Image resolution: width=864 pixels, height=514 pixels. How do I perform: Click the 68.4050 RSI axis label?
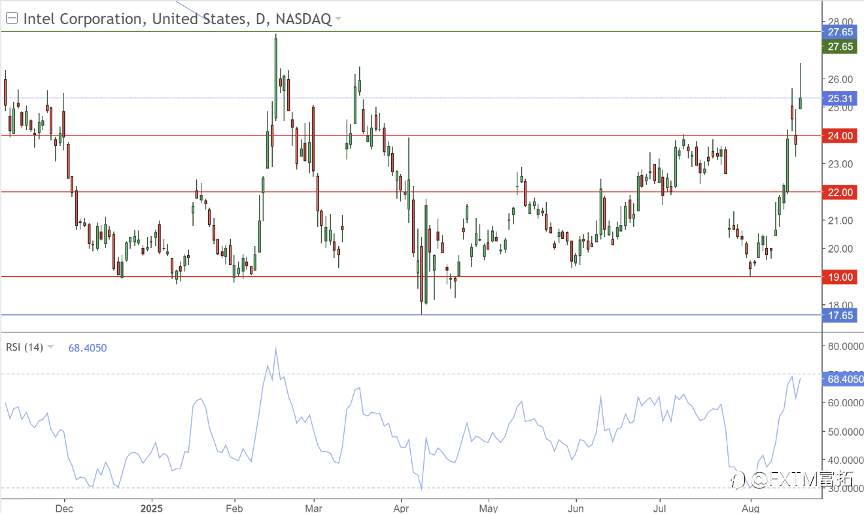pyautogui.click(x=843, y=379)
